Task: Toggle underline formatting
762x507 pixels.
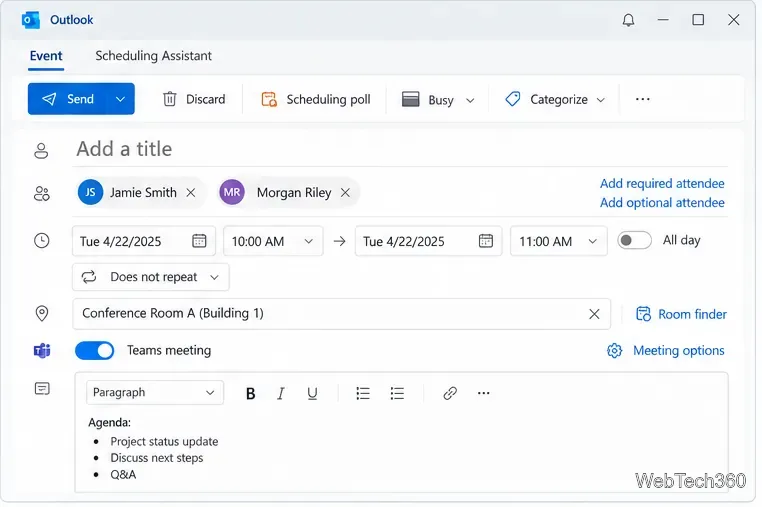Action: 312,393
